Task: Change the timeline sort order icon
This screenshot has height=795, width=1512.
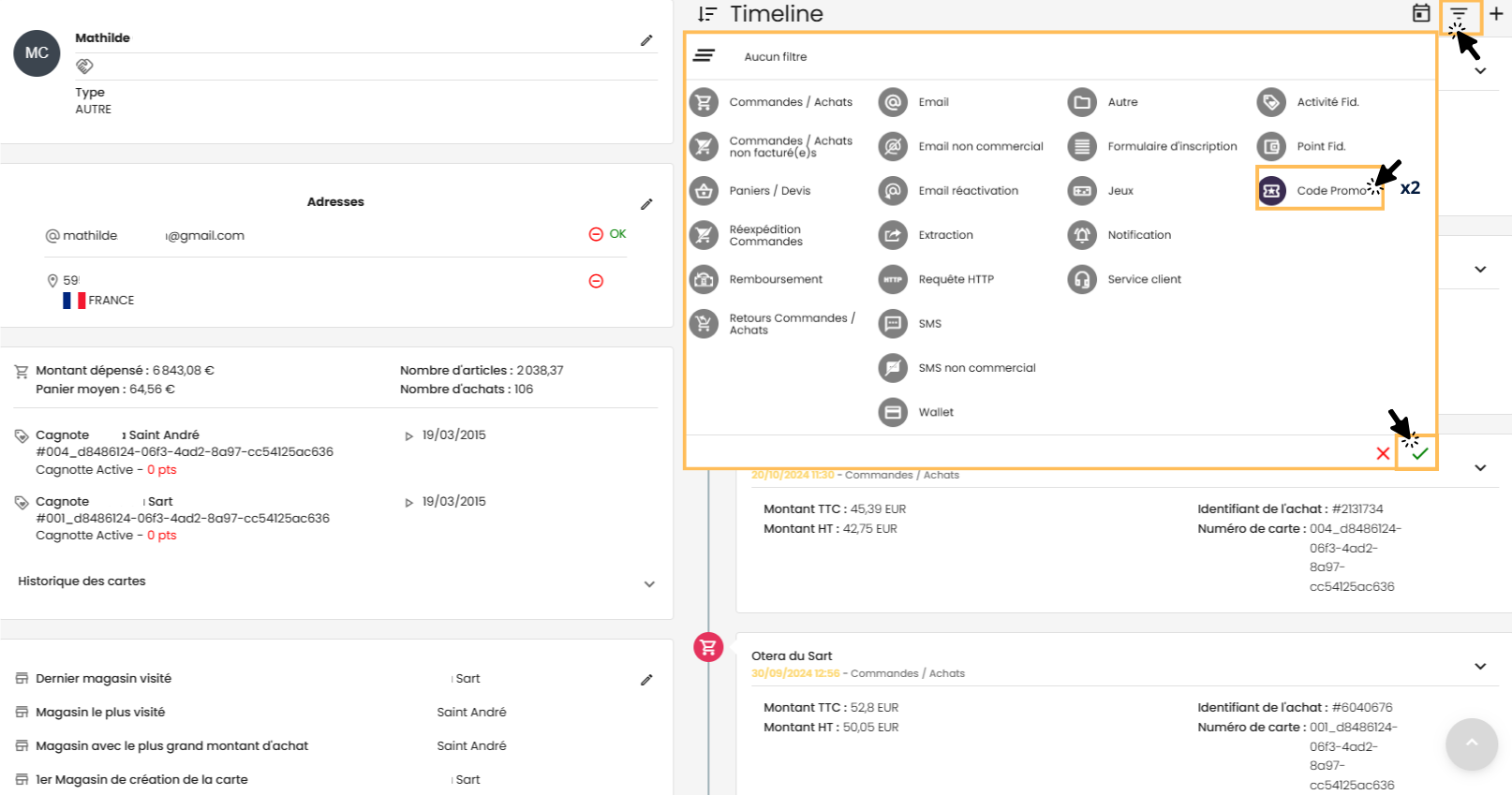Action: [x=707, y=14]
